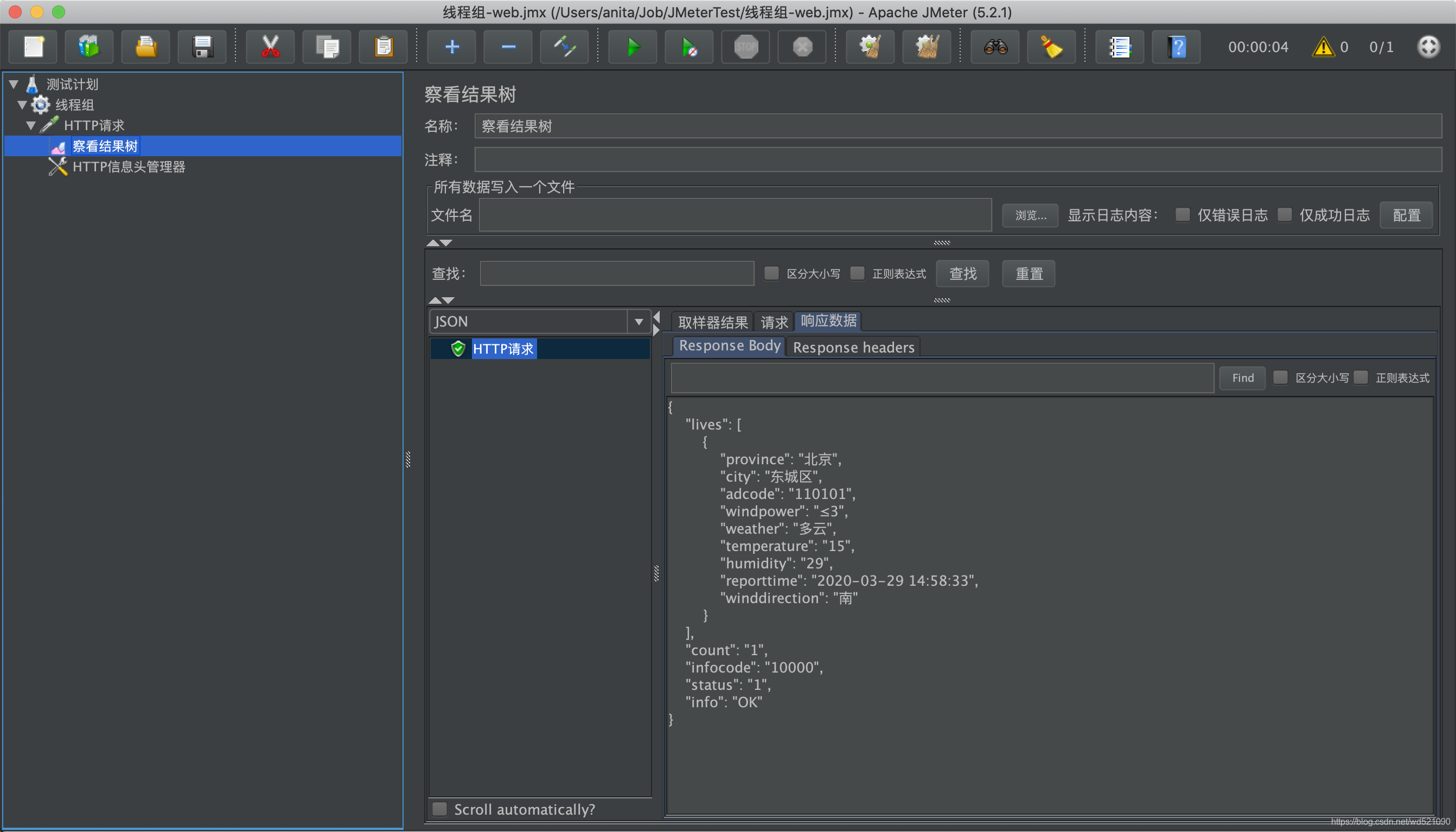Enable Scroll automatically checkbox

[439, 809]
